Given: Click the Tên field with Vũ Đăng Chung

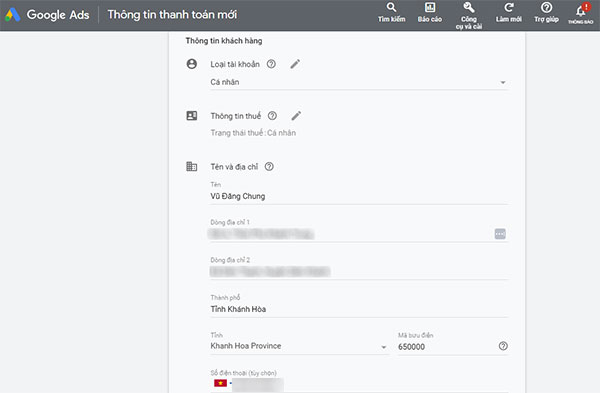Looking at the screenshot, I should (x=359, y=196).
